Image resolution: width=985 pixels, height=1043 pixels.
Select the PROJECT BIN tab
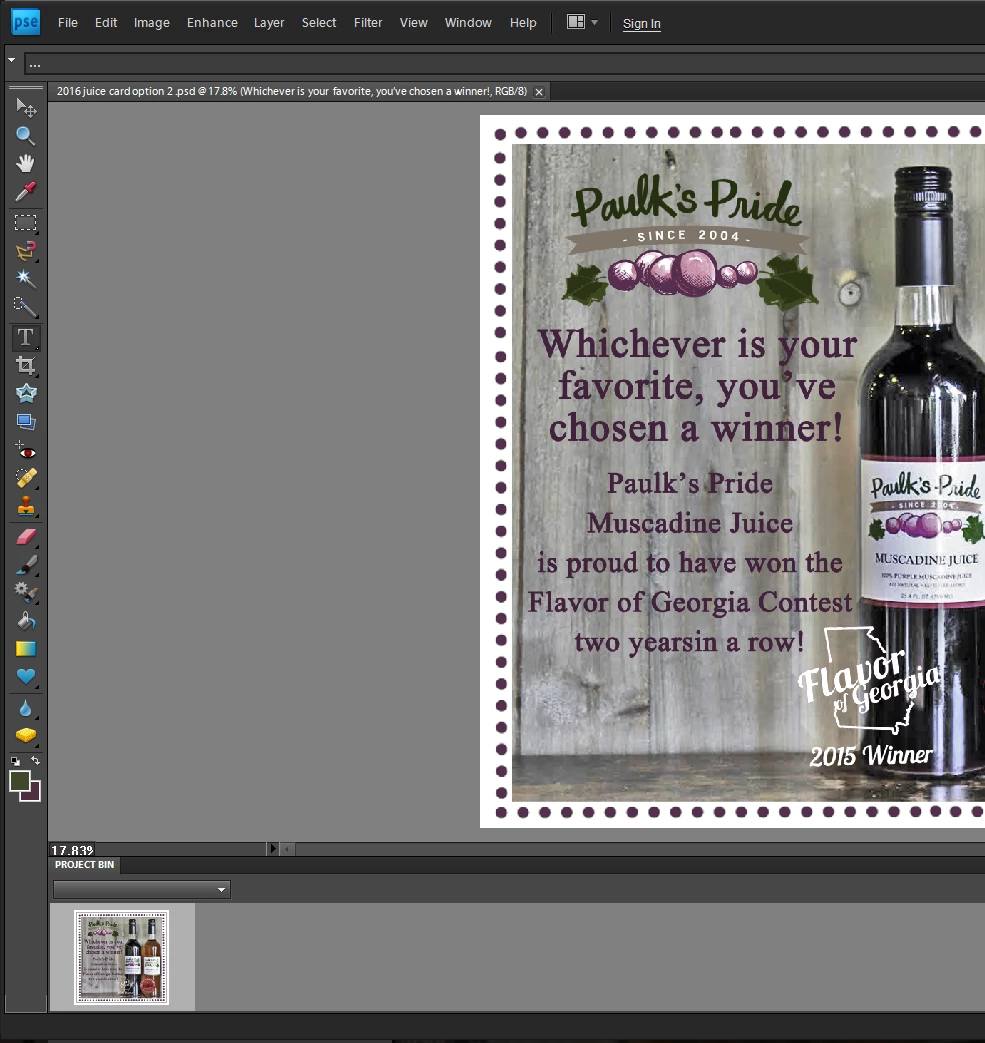84,865
